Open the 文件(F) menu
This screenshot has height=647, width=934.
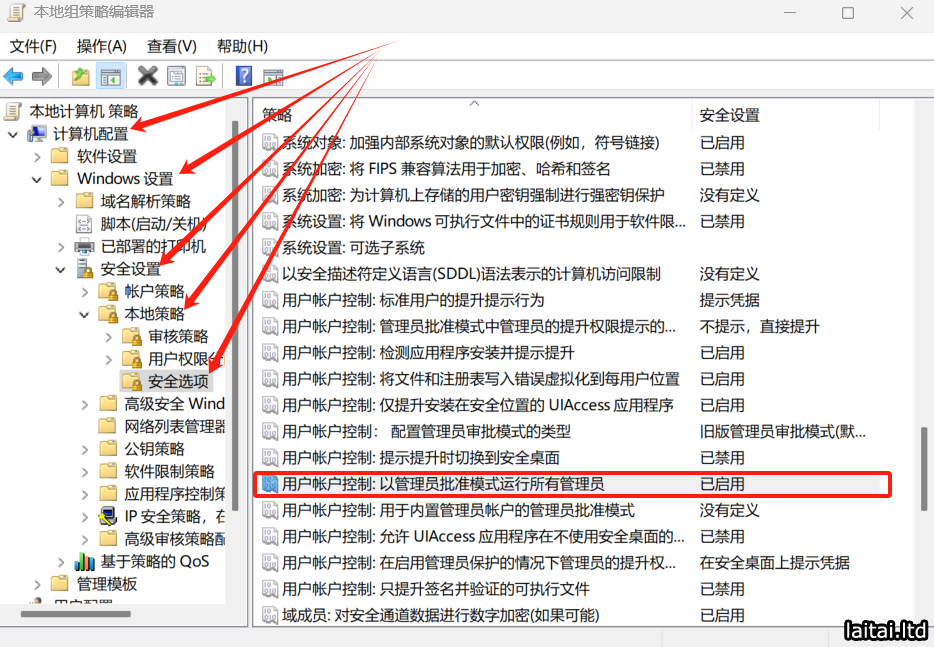pyautogui.click(x=33, y=46)
